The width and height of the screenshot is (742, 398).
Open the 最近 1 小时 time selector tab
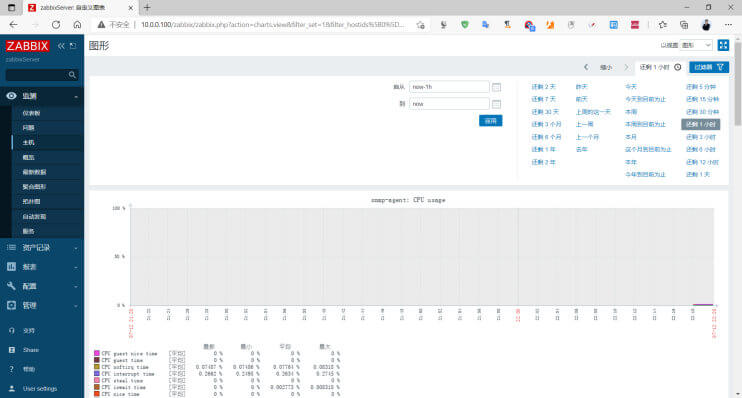(660, 67)
